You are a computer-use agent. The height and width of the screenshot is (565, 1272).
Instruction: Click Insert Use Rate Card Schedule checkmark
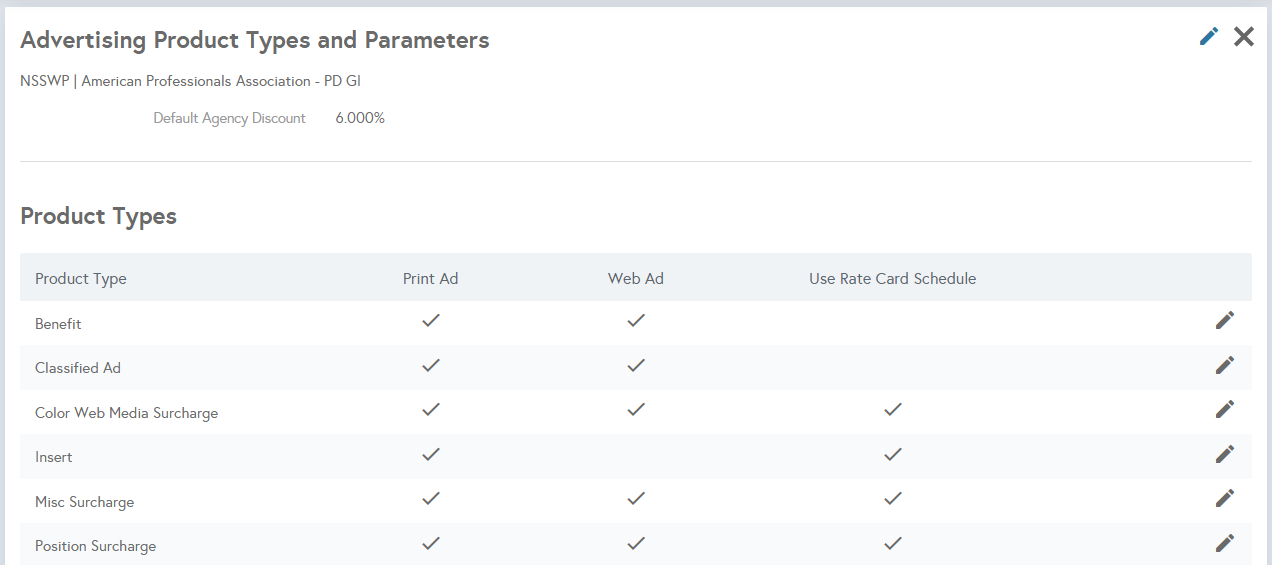coord(893,454)
